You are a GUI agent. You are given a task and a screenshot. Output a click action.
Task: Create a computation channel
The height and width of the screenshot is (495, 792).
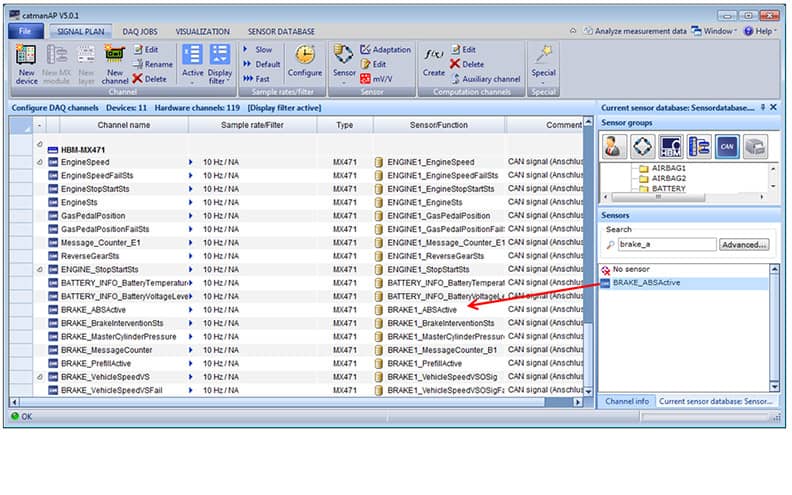point(433,62)
